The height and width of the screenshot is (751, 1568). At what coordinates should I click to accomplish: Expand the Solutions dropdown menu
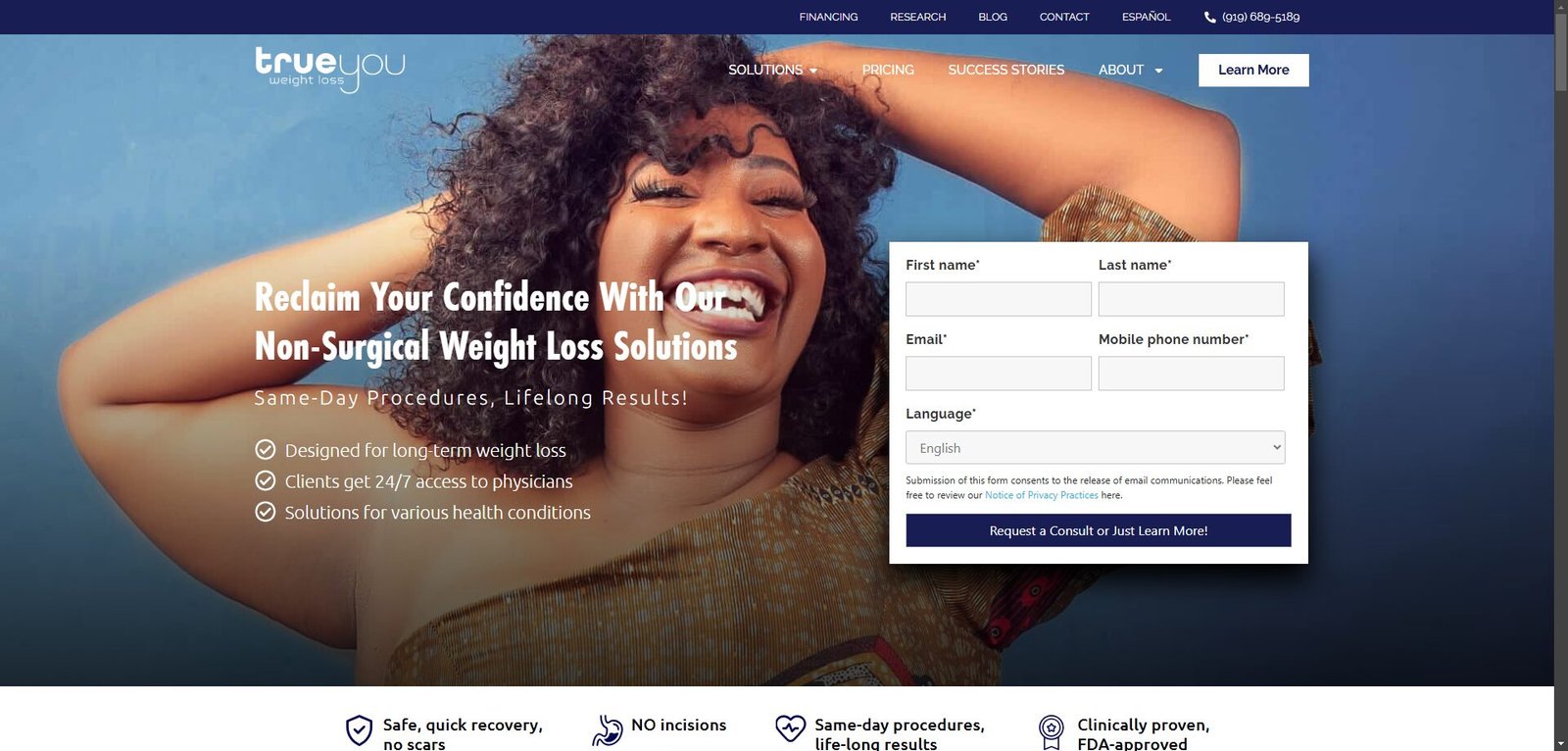[x=772, y=70]
